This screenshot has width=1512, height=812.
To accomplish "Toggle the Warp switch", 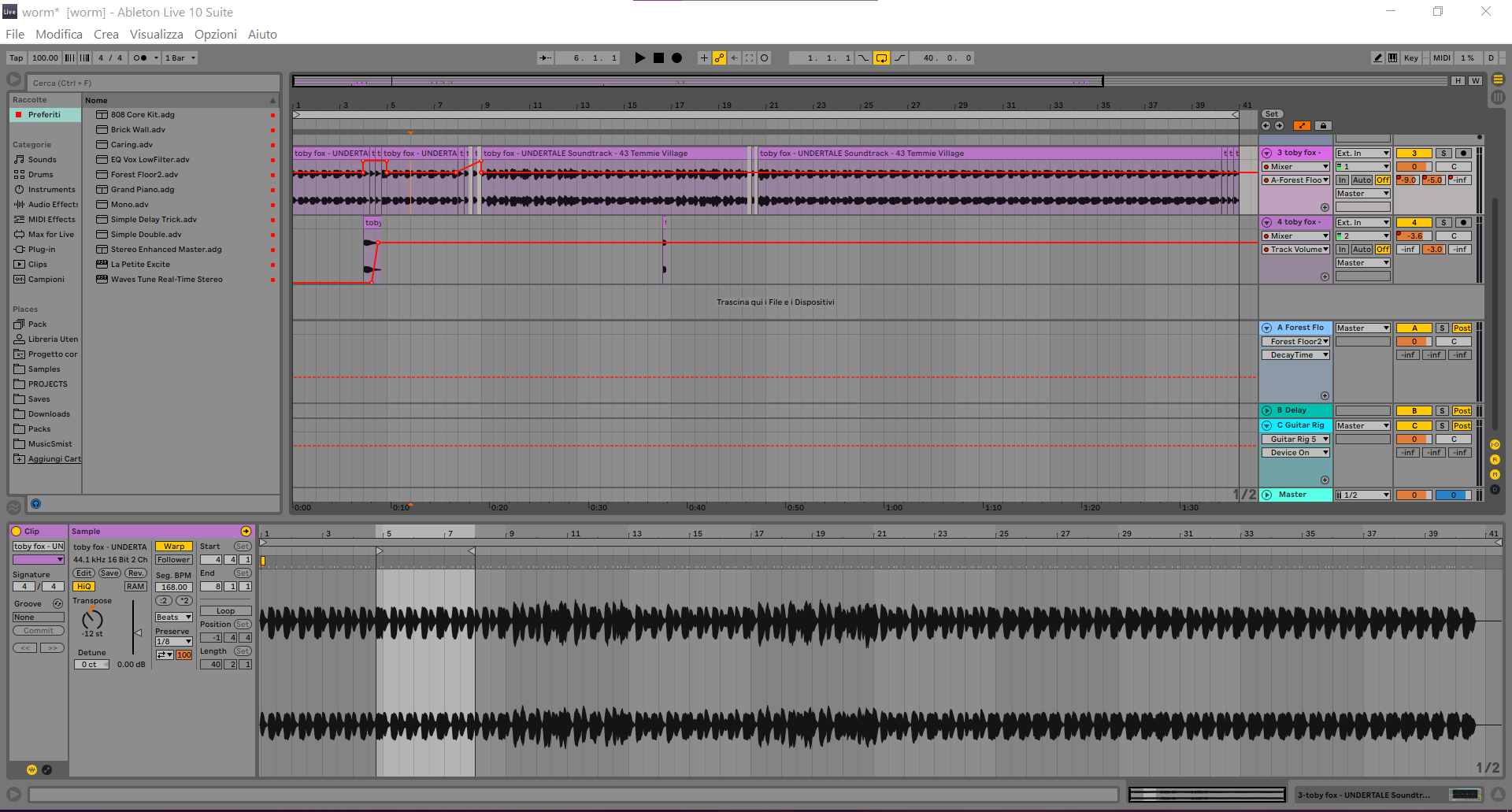I will click(174, 547).
